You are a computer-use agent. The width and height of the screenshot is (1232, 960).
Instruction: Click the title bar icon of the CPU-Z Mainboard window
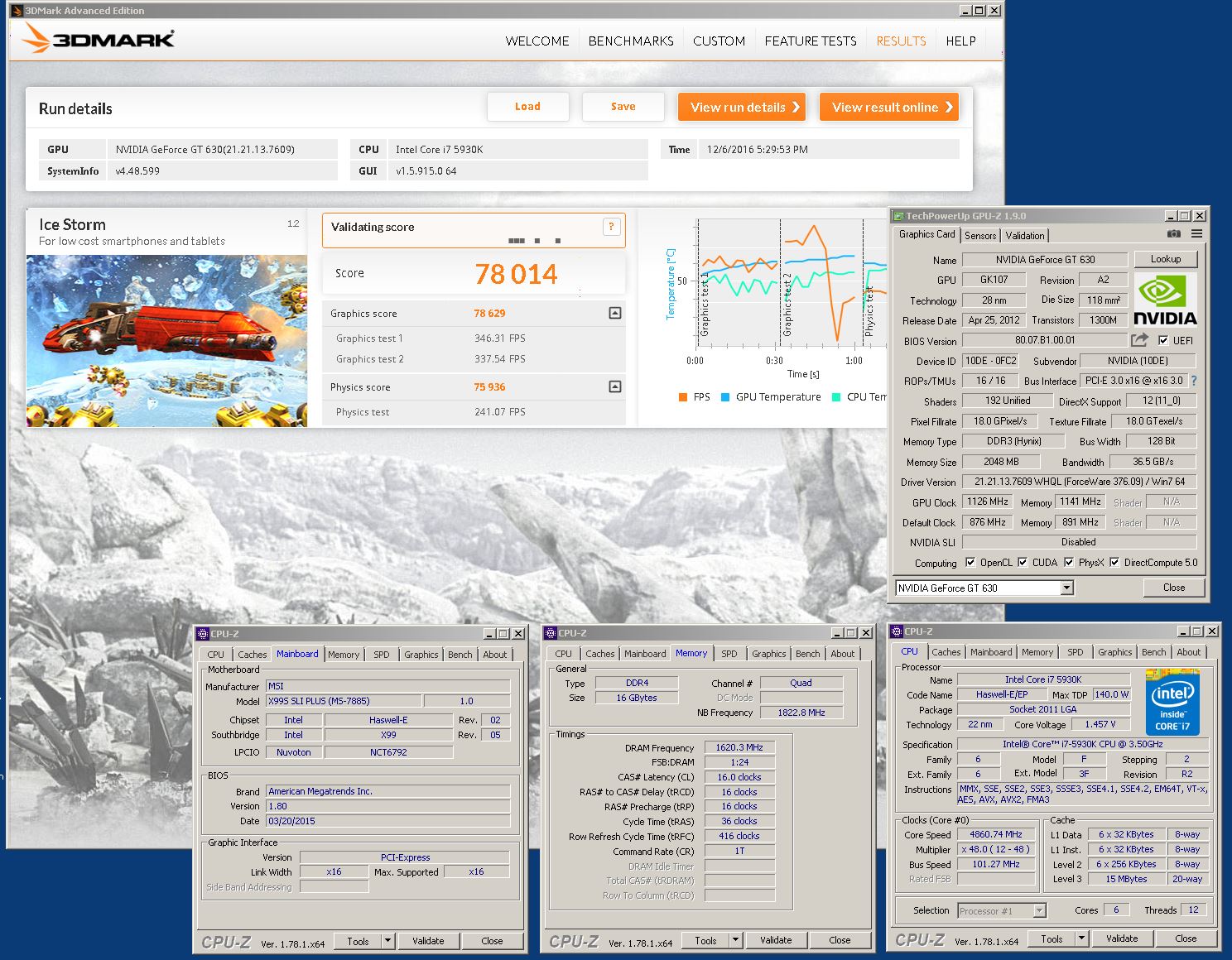point(203,634)
